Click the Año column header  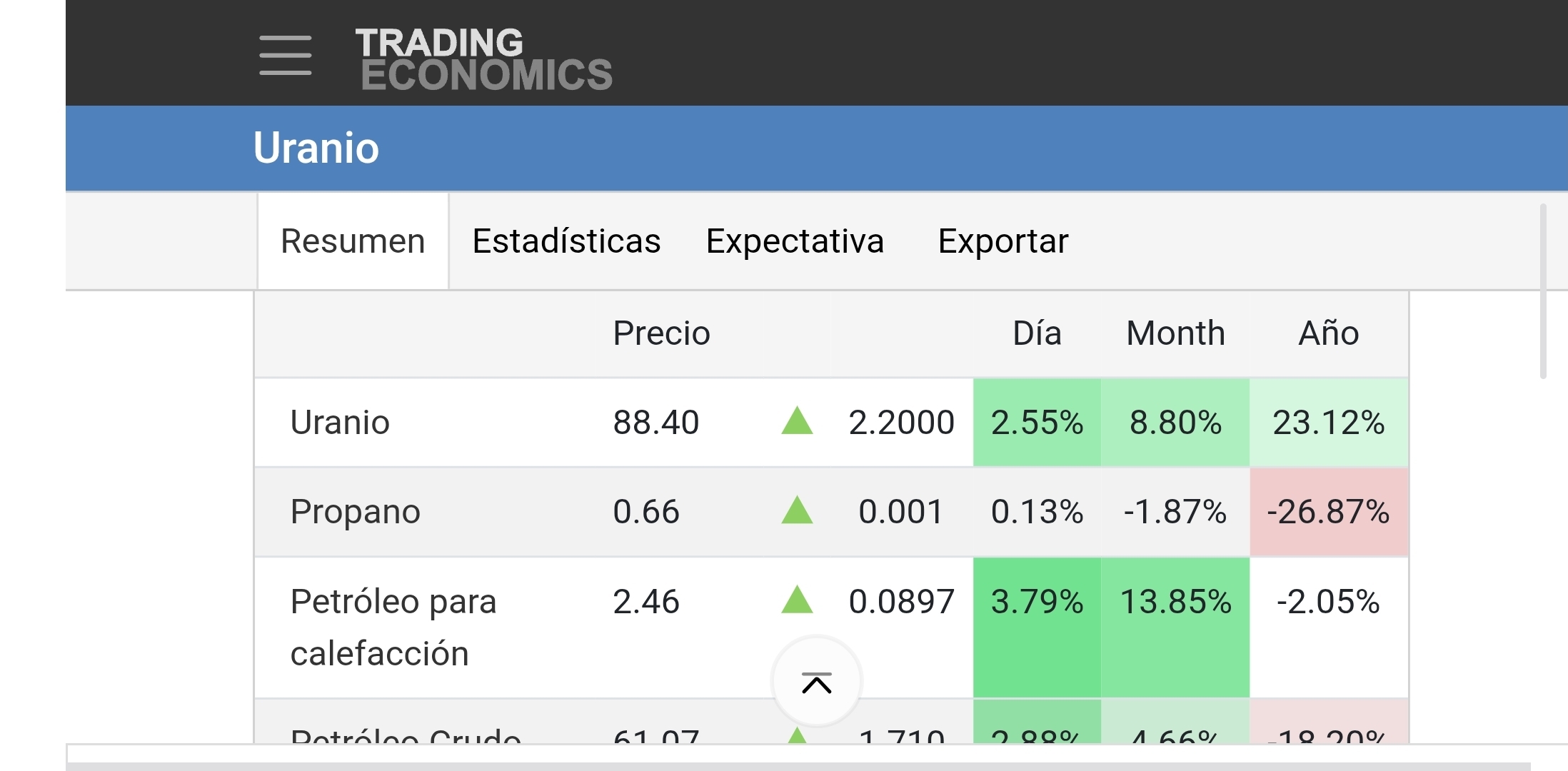click(x=1328, y=333)
